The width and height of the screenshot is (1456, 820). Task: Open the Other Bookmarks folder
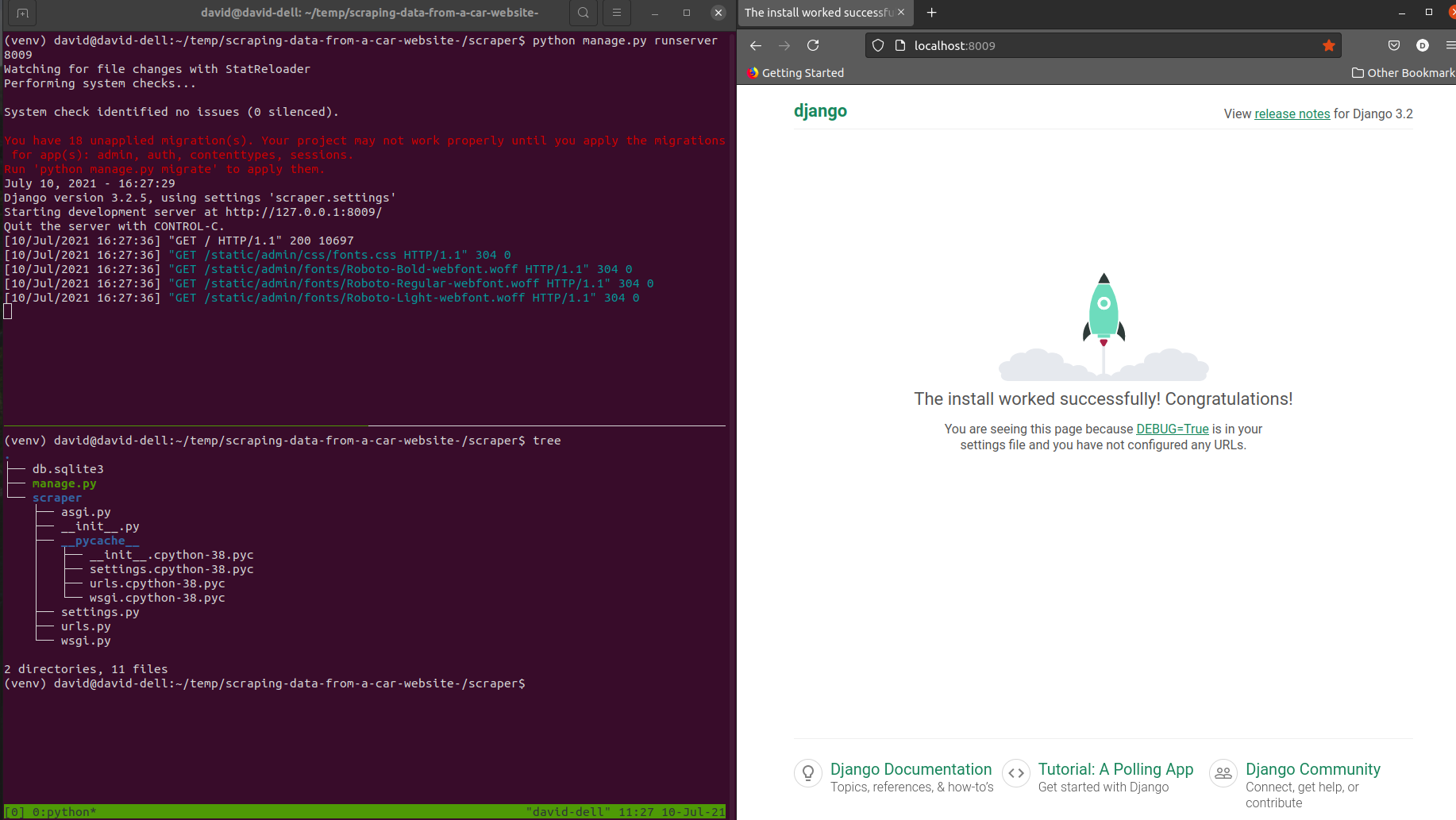1402,72
